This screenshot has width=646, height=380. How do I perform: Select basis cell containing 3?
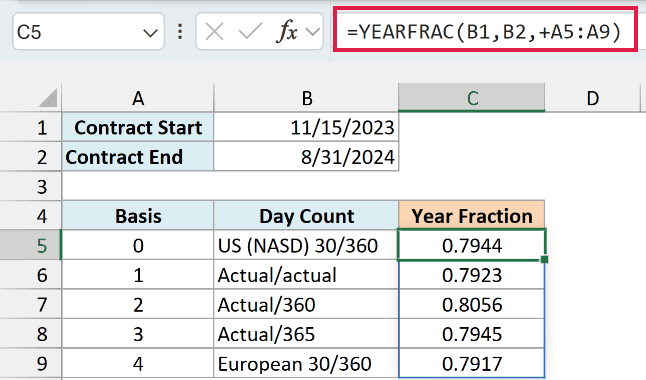138,334
